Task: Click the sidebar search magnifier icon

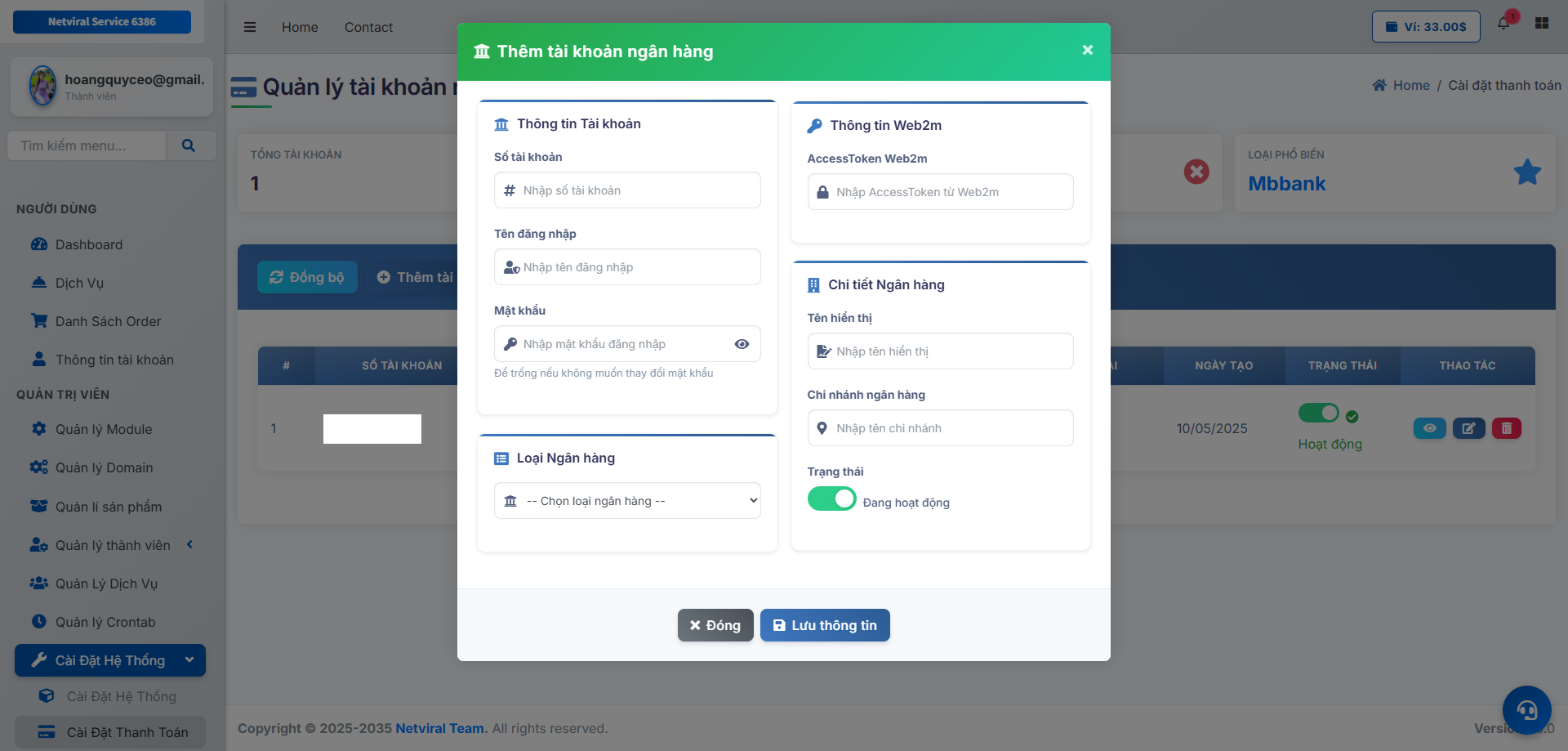Action: pyautogui.click(x=189, y=145)
